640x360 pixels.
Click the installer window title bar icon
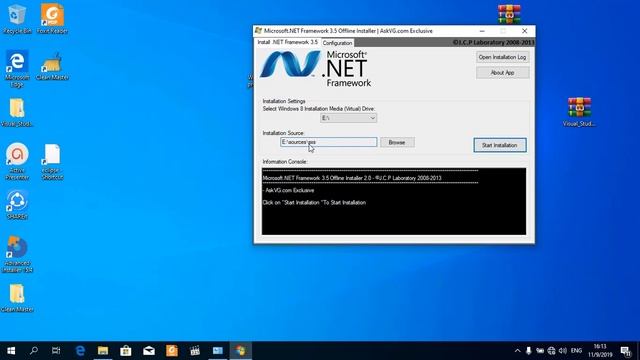tap(258, 31)
